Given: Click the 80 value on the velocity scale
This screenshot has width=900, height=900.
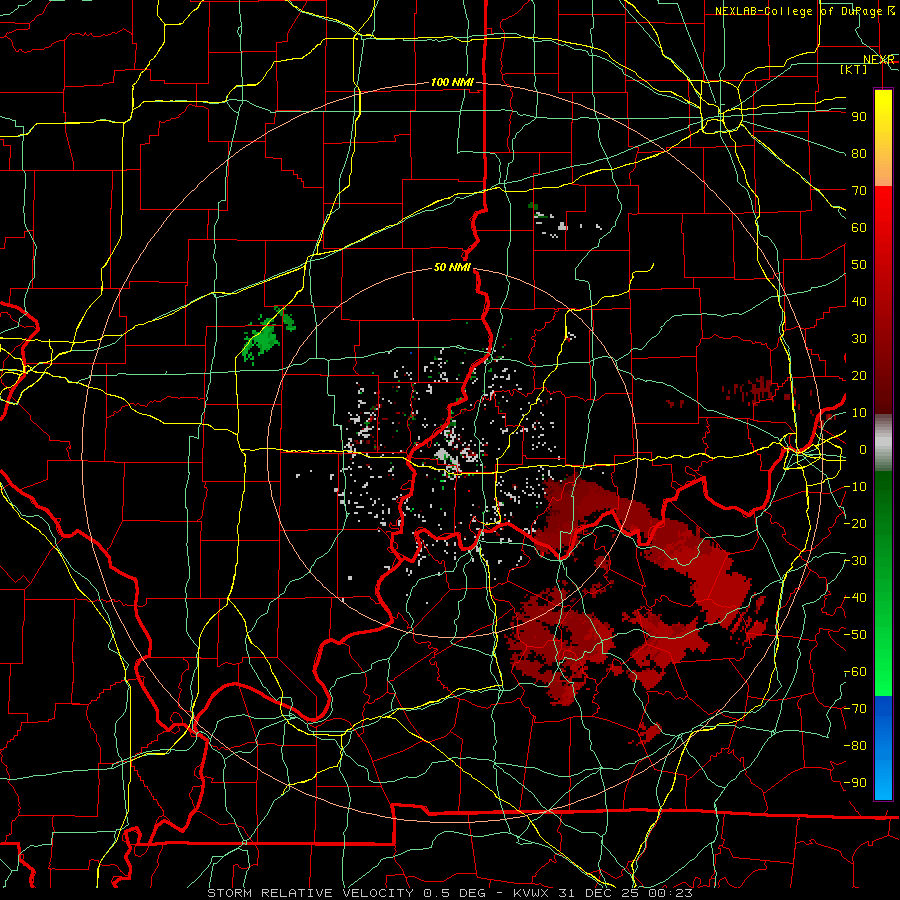Looking at the screenshot, I should 859,153.
